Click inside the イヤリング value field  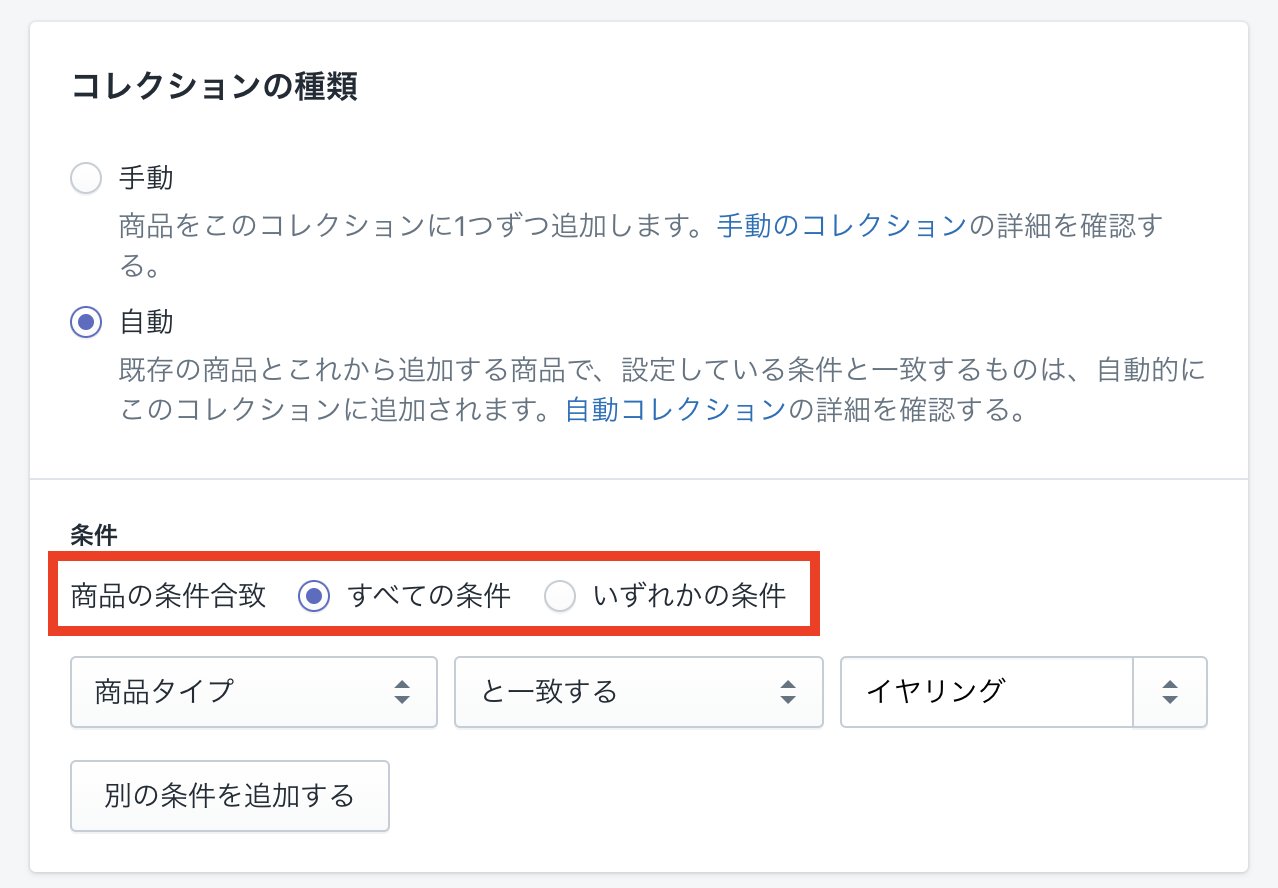[x=987, y=691]
